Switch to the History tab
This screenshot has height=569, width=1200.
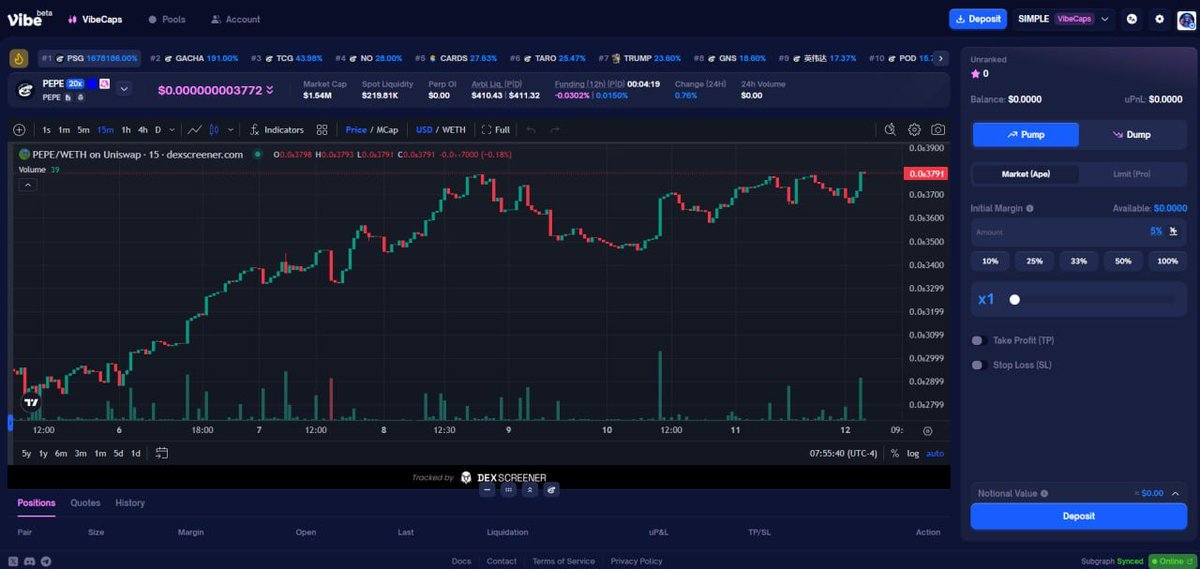click(x=130, y=503)
